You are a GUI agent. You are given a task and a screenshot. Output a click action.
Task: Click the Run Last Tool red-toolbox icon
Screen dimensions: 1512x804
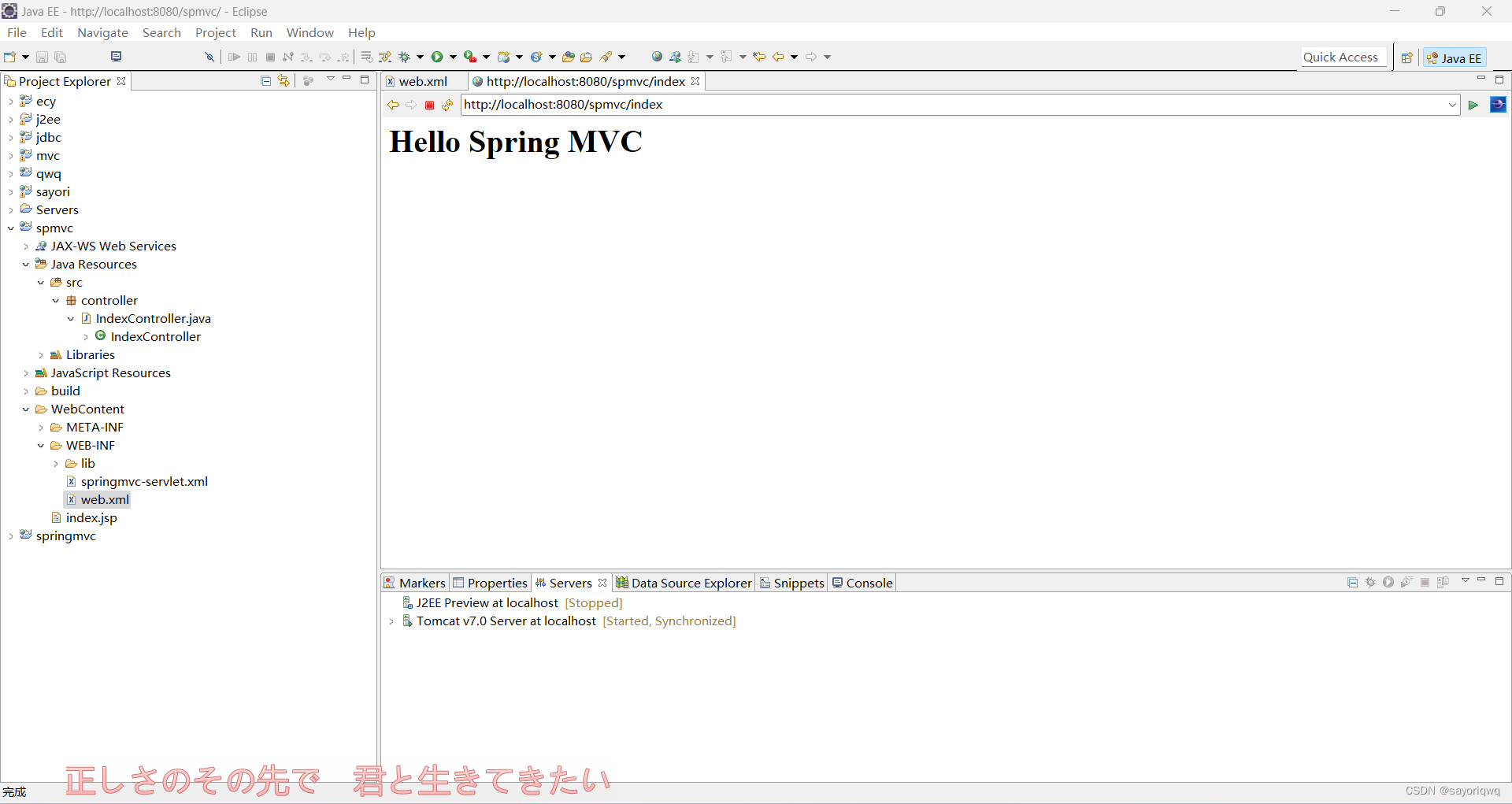(x=469, y=57)
